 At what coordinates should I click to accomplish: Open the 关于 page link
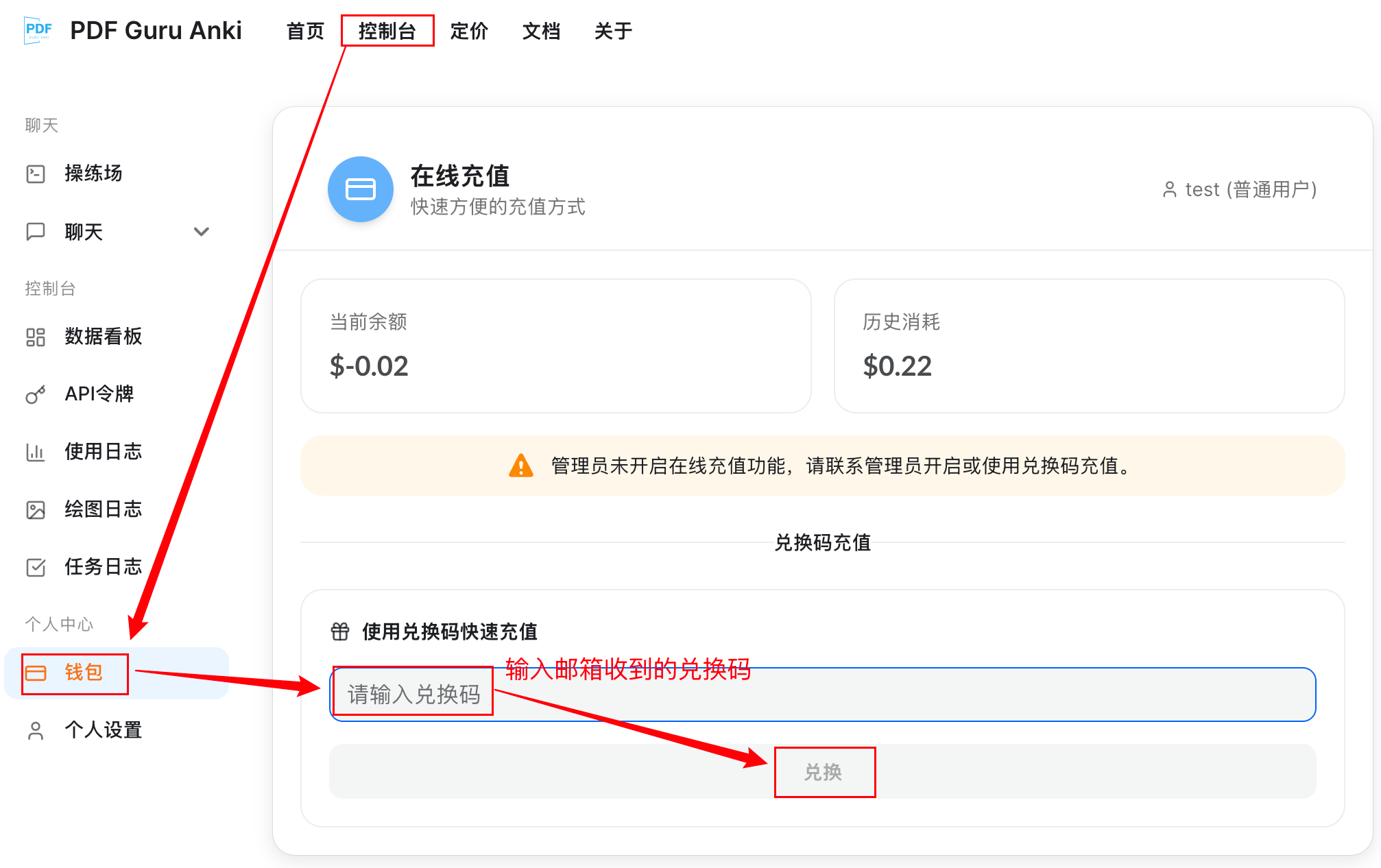click(613, 31)
